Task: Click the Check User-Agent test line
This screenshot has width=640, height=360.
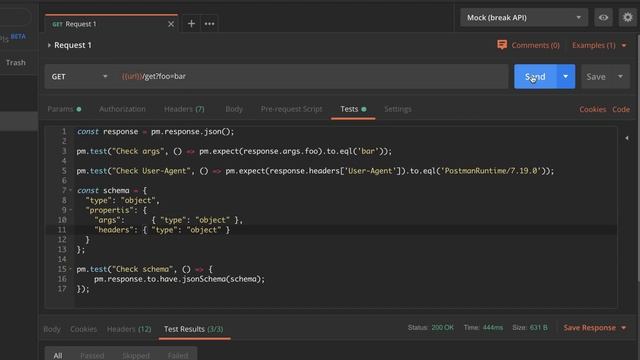Action: (315, 171)
